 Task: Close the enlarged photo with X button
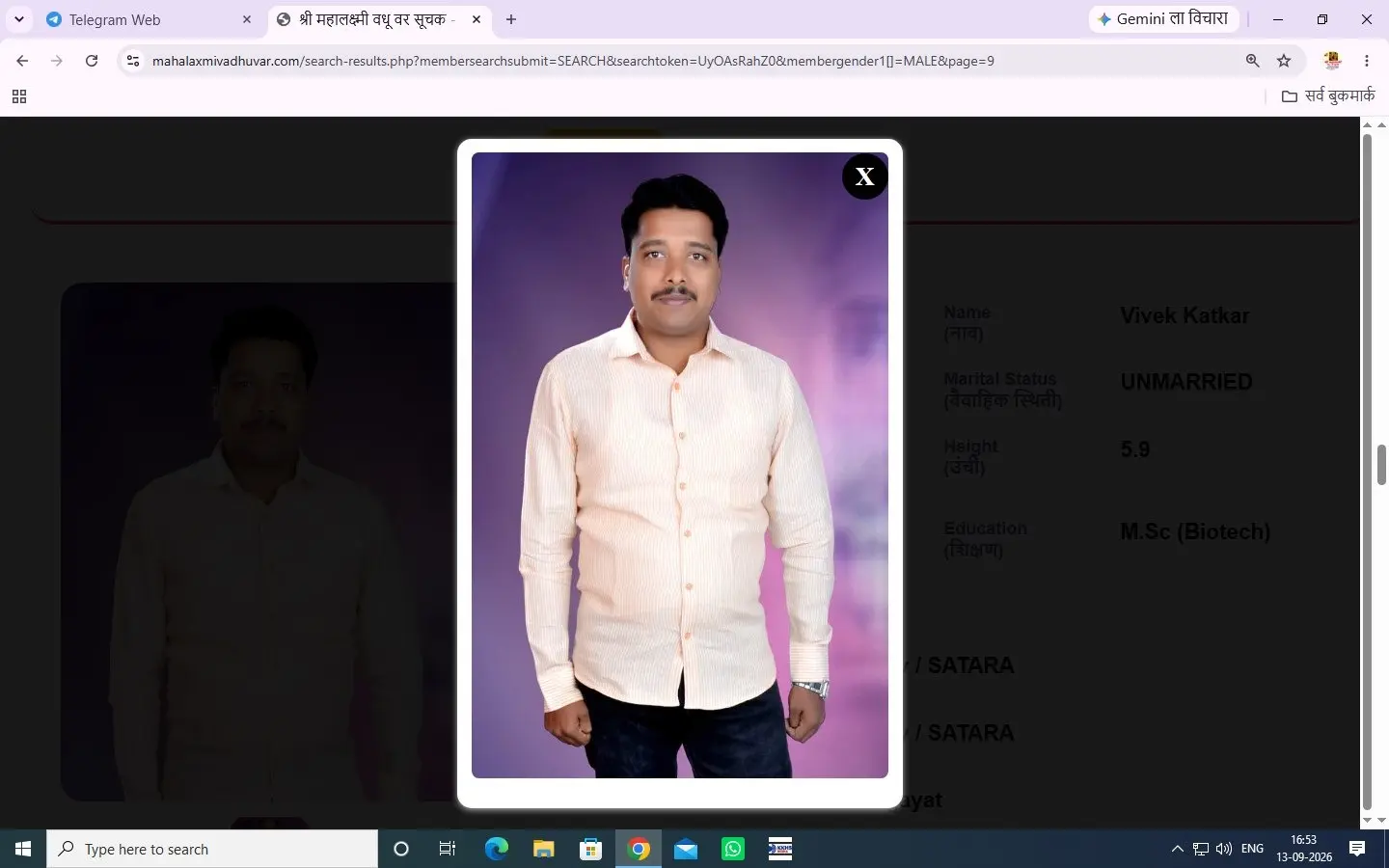pos(864,176)
